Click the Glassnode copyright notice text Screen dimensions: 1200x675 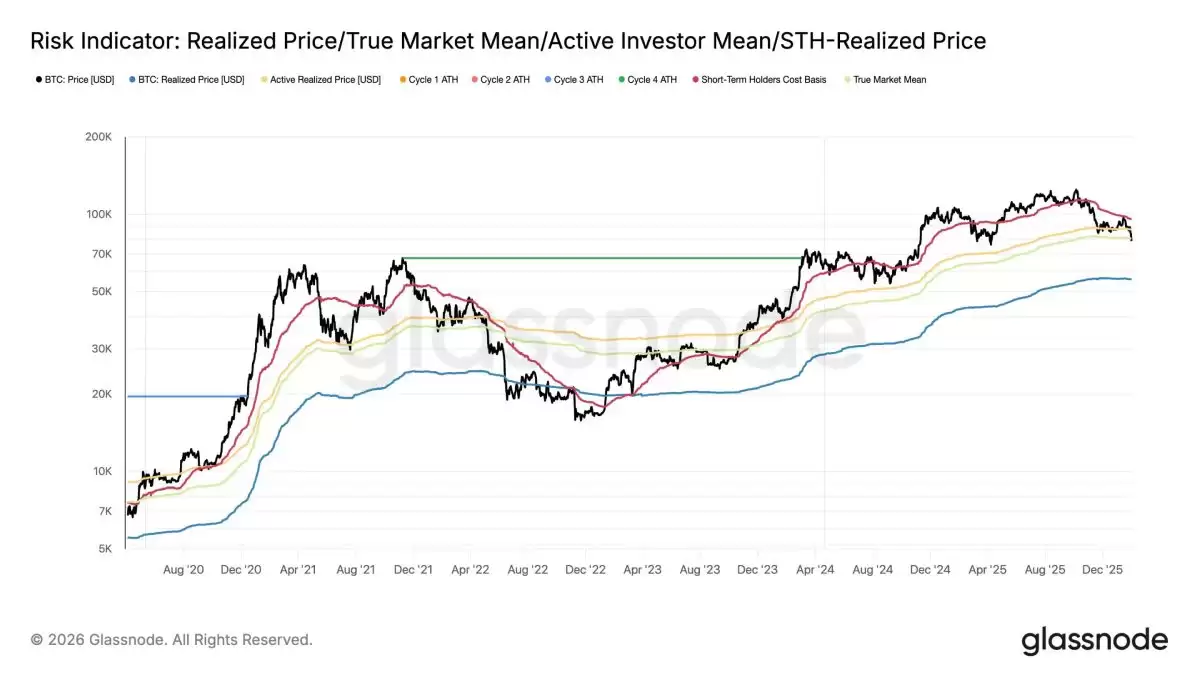(171, 639)
